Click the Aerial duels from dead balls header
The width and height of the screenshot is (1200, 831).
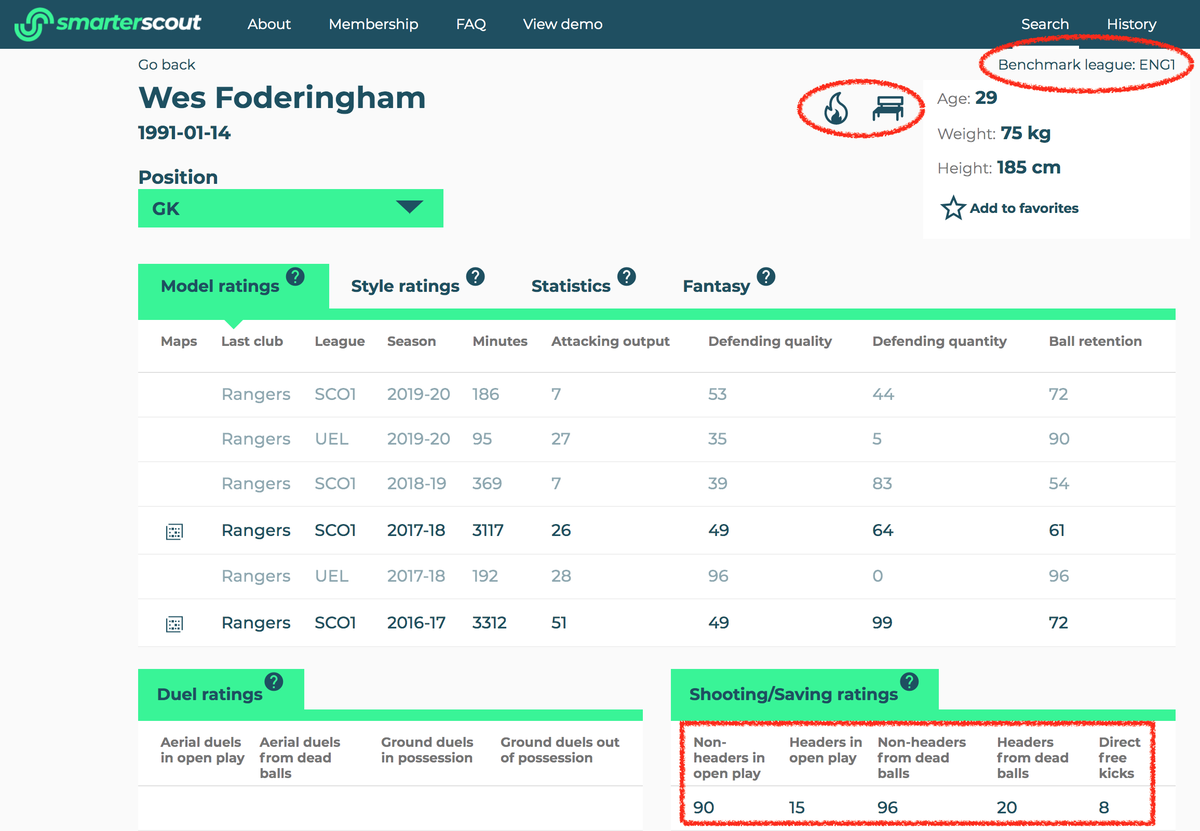[299, 758]
